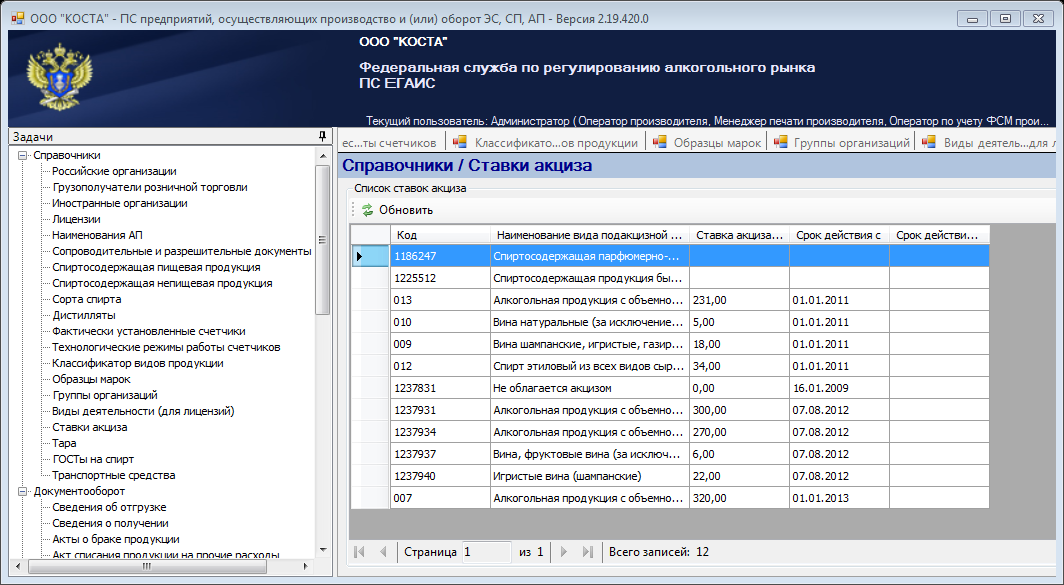The height and width of the screenshot is (585, 1064).
Task: Go to first page navigation icon
Action: pos(360,552)
